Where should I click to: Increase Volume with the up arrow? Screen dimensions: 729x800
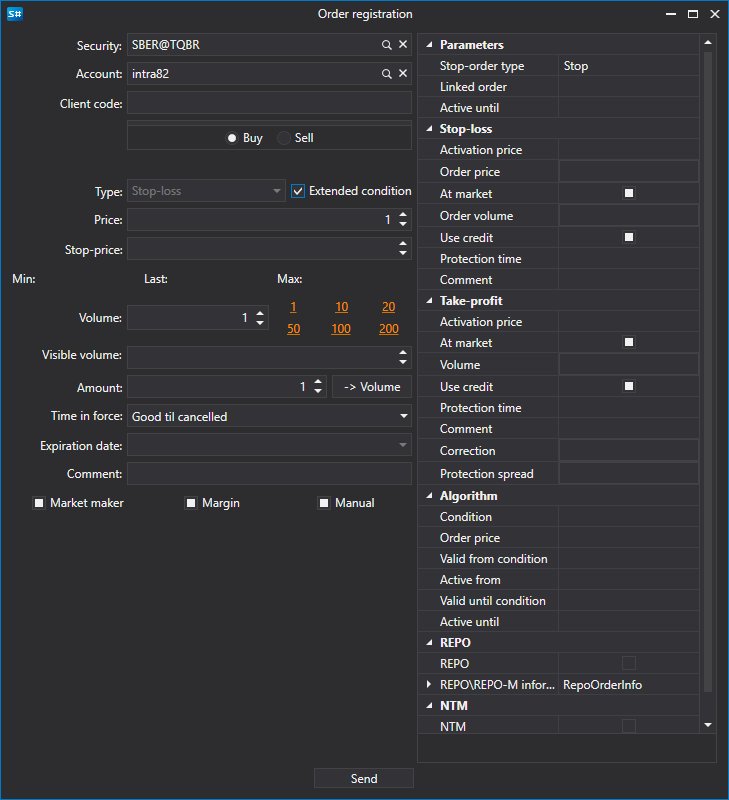pyautogui.click(x=260, y=313)
